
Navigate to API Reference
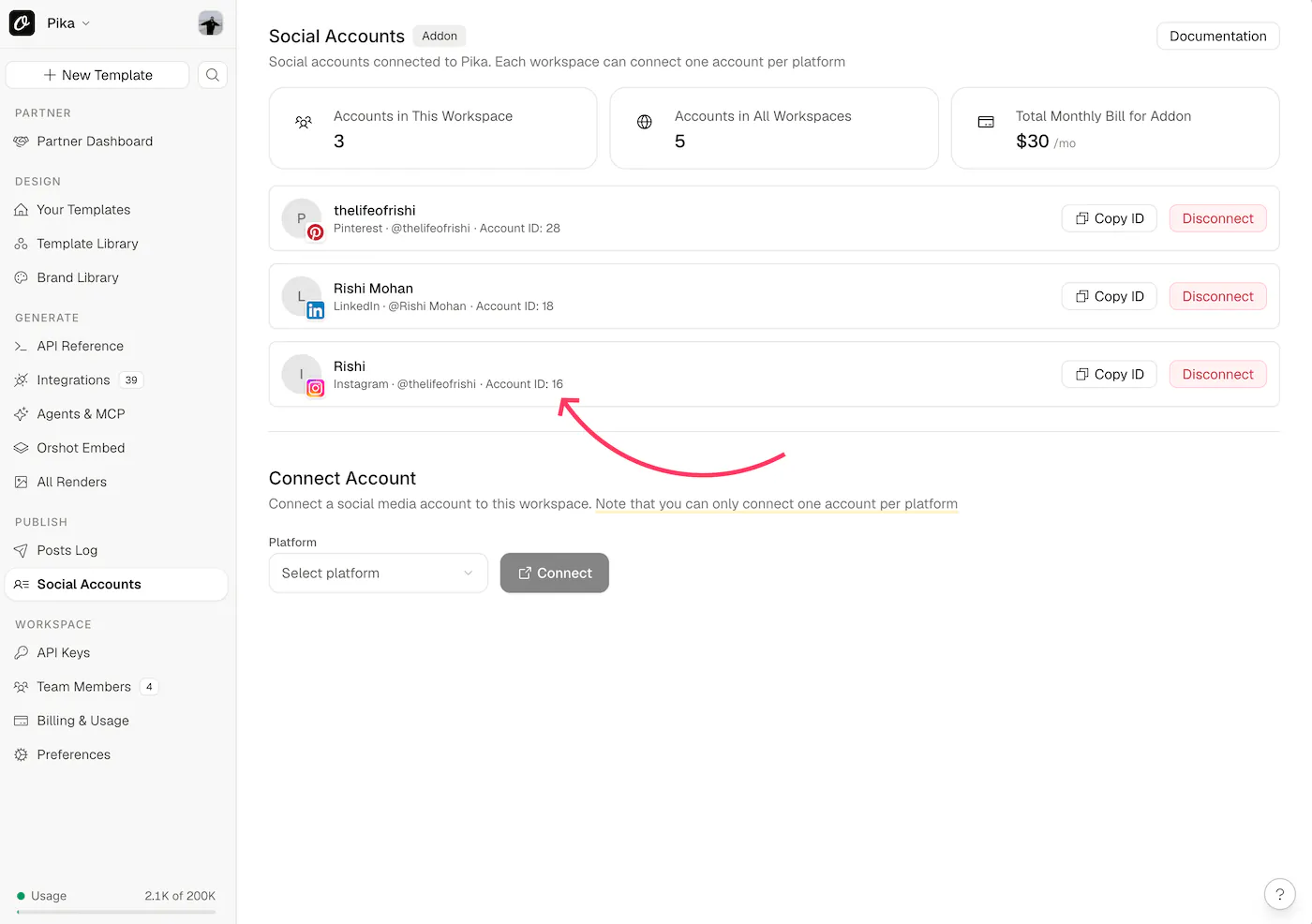coord(80,346)
